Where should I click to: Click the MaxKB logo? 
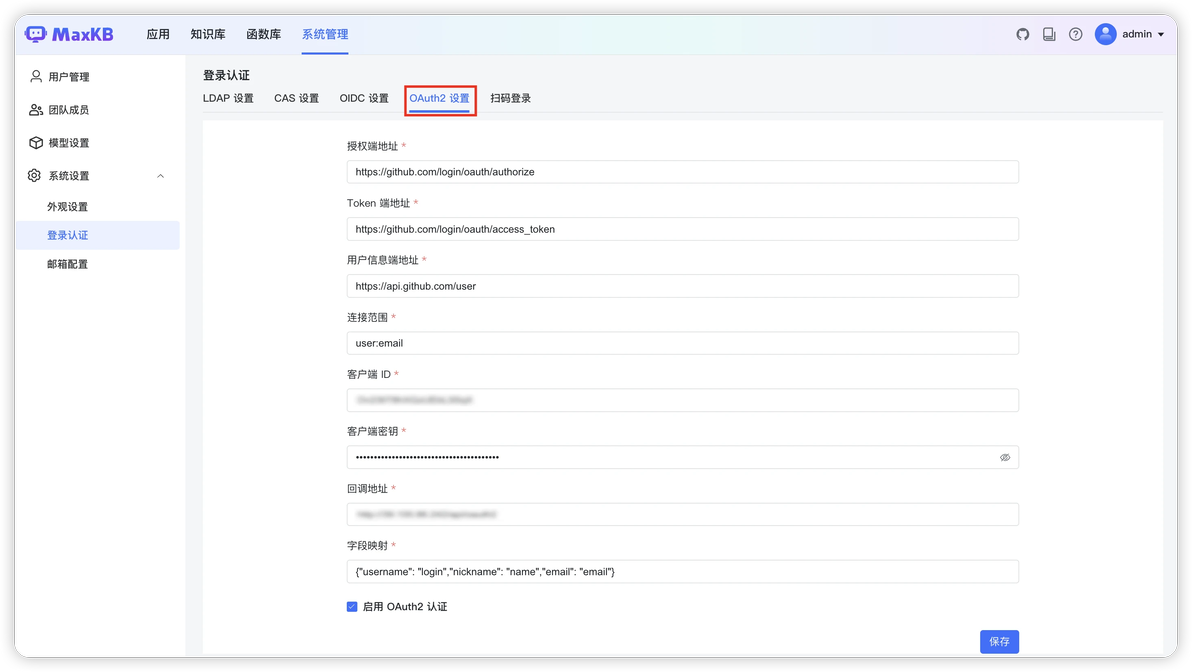pos(69,34)
